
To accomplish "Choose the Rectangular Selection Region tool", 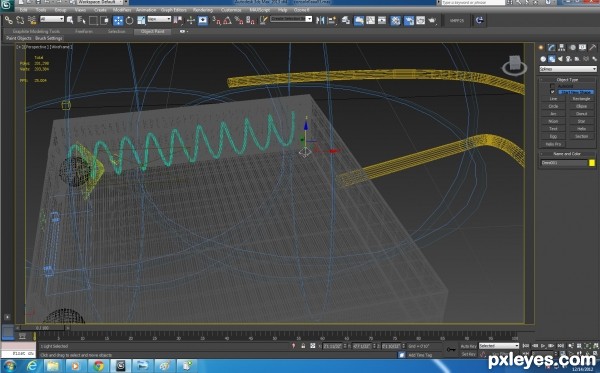I will (93, 20).
